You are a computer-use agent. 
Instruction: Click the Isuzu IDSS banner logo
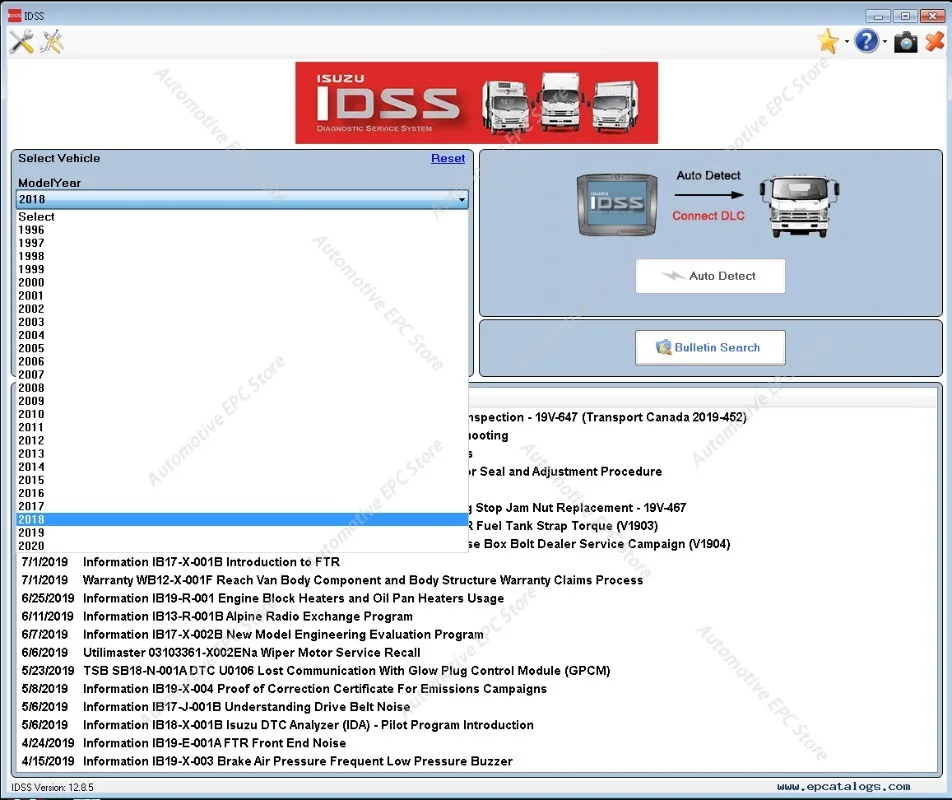click(x=477, y=103)
